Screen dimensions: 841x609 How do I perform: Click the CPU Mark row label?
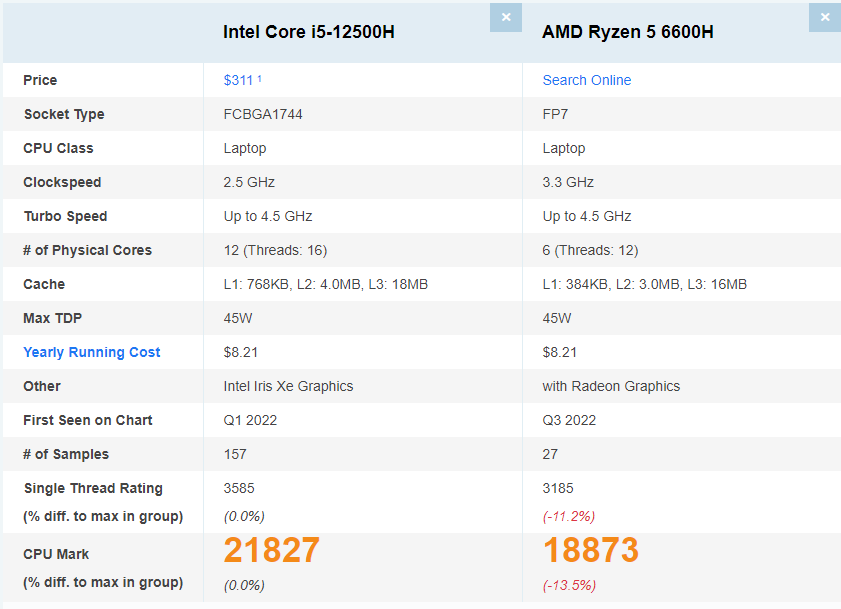pyautogui.click(x=56, y=554)
